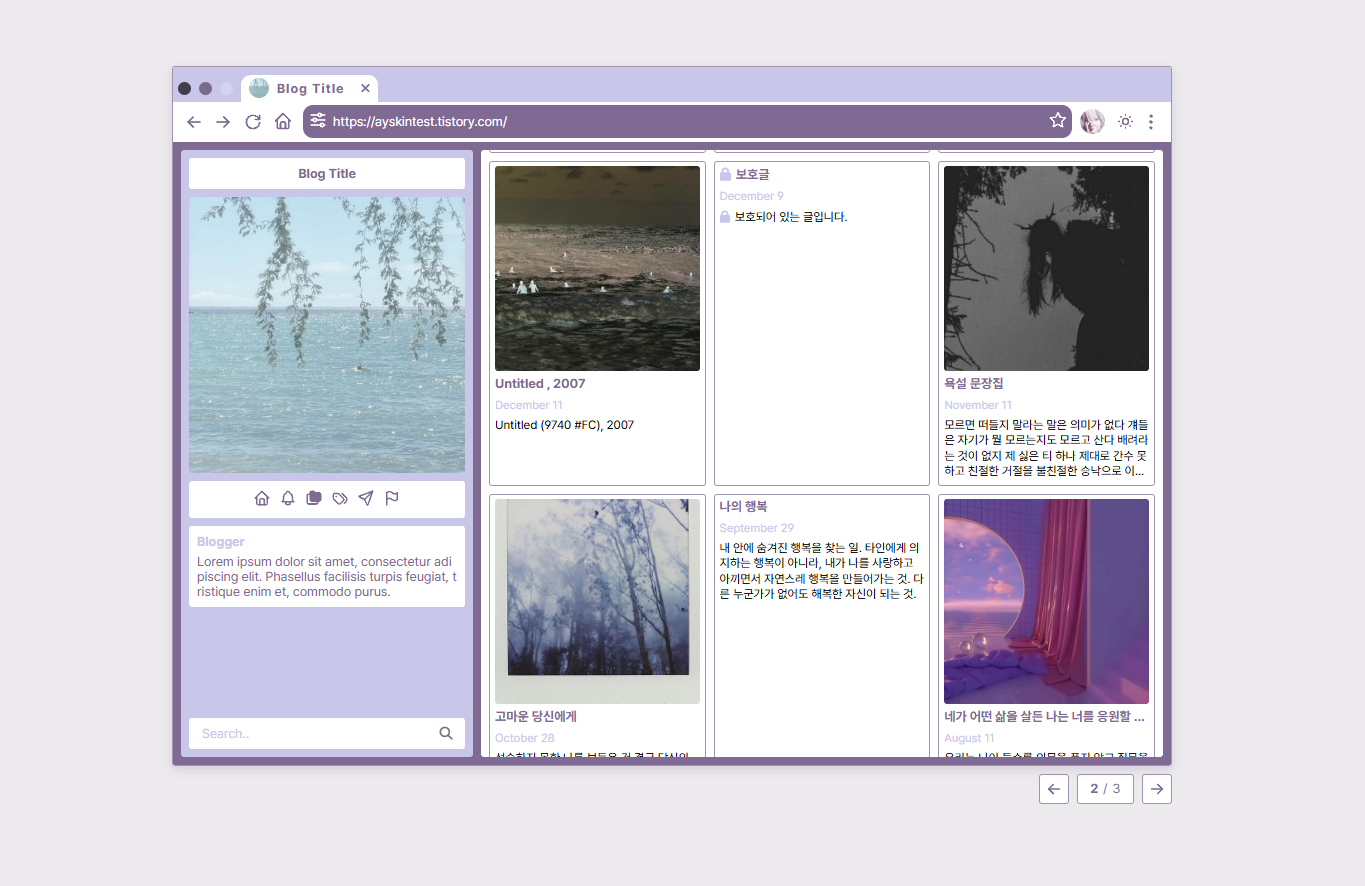This screenshot has height=886, width=1365.
Task: Click the 'September 29' date text
Action: (x=757, y=528)
